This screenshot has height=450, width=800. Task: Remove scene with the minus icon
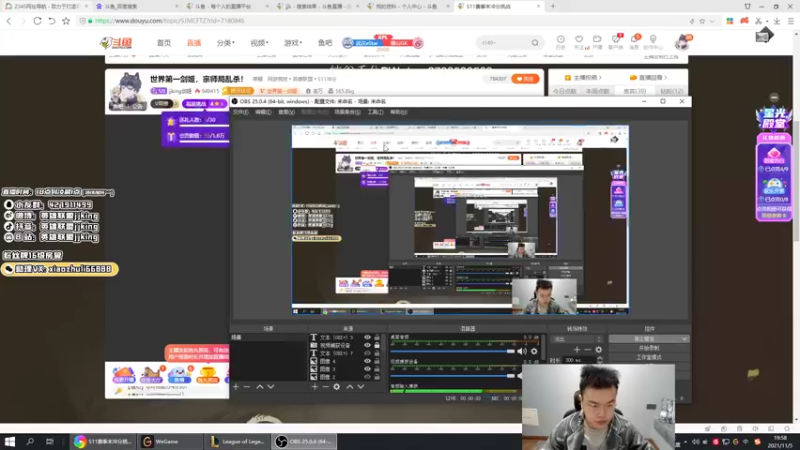click(x=247, y=387)
